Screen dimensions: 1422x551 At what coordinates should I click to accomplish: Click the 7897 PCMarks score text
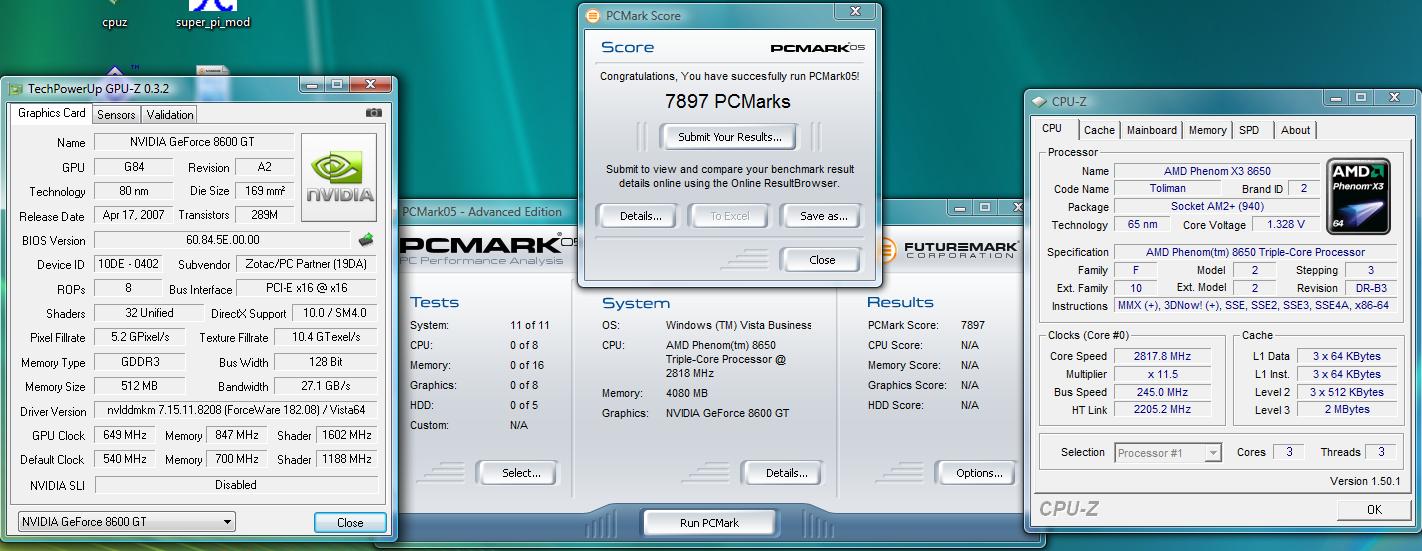pyautogui.click(x=728, y=101)
